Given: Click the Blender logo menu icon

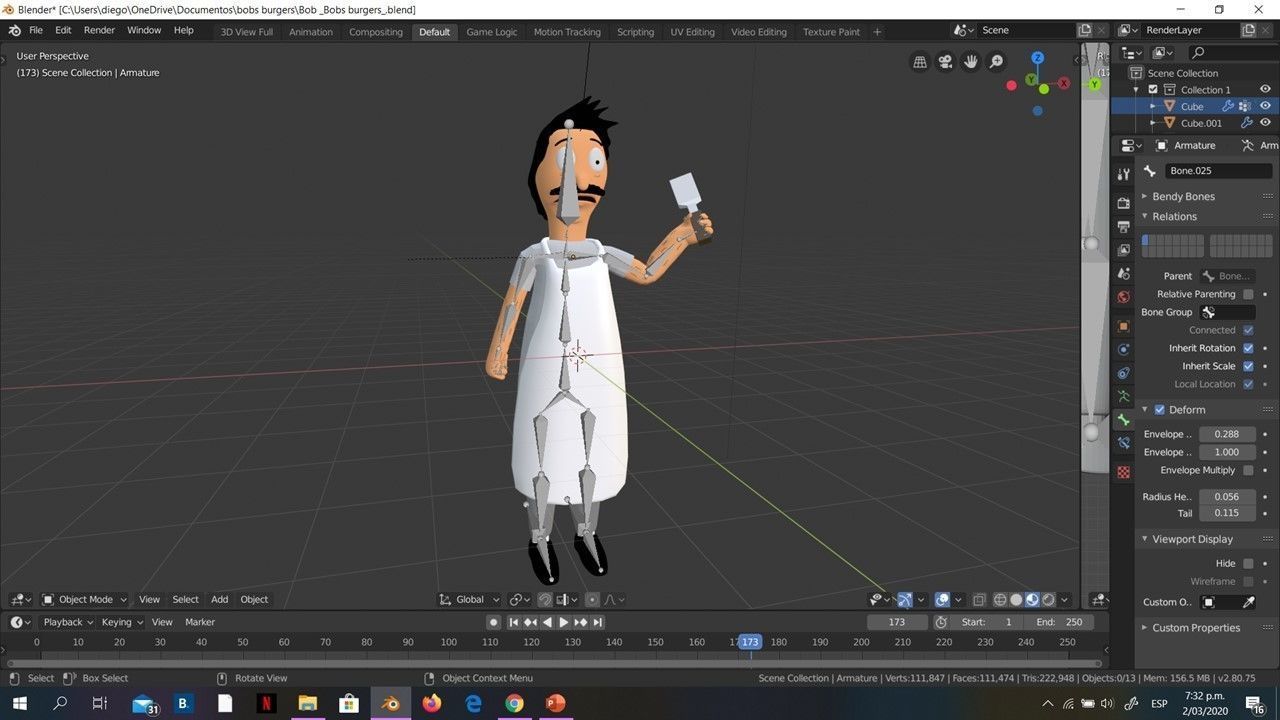Looking at the screenshot, I should (x=14, y=31).
